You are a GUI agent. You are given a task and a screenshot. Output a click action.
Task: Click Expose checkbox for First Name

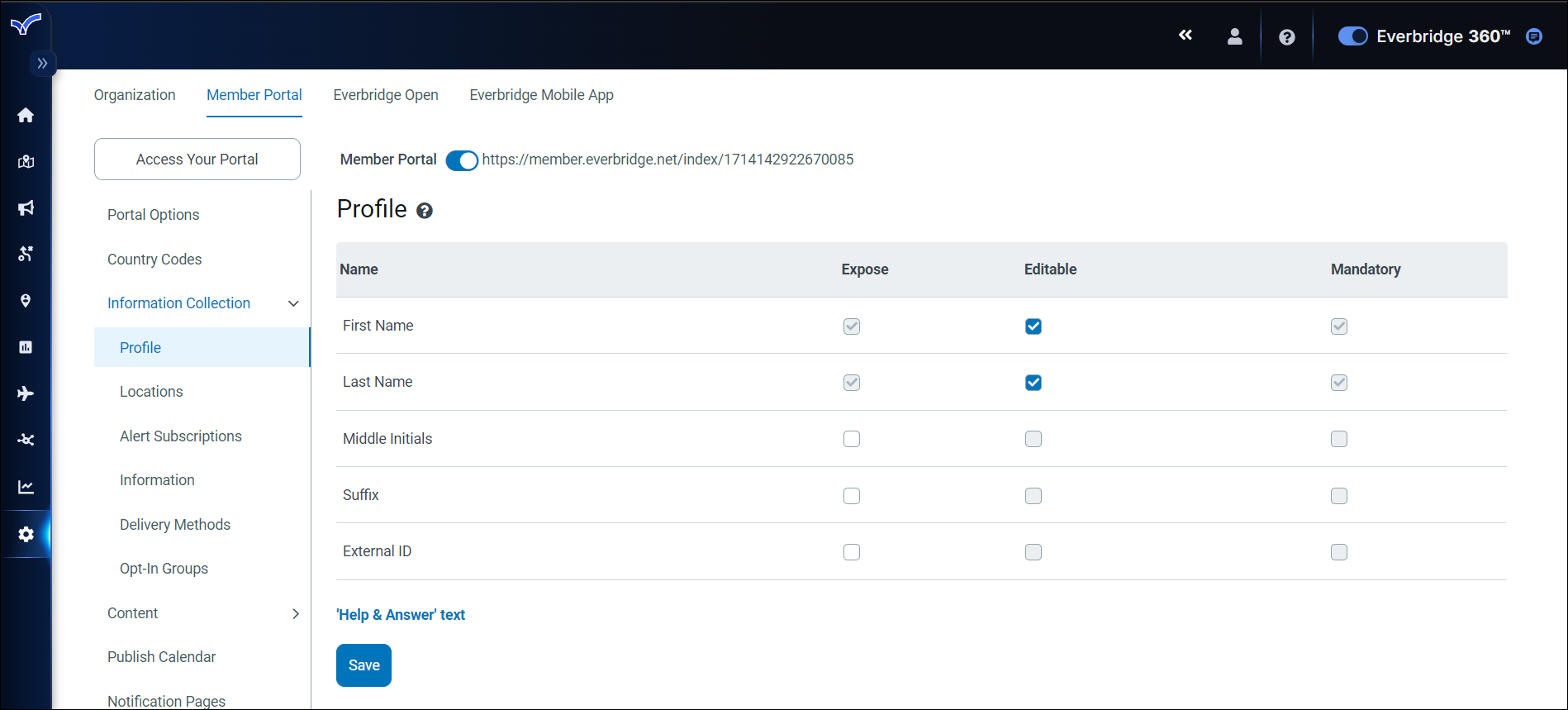tap(852, 326)
